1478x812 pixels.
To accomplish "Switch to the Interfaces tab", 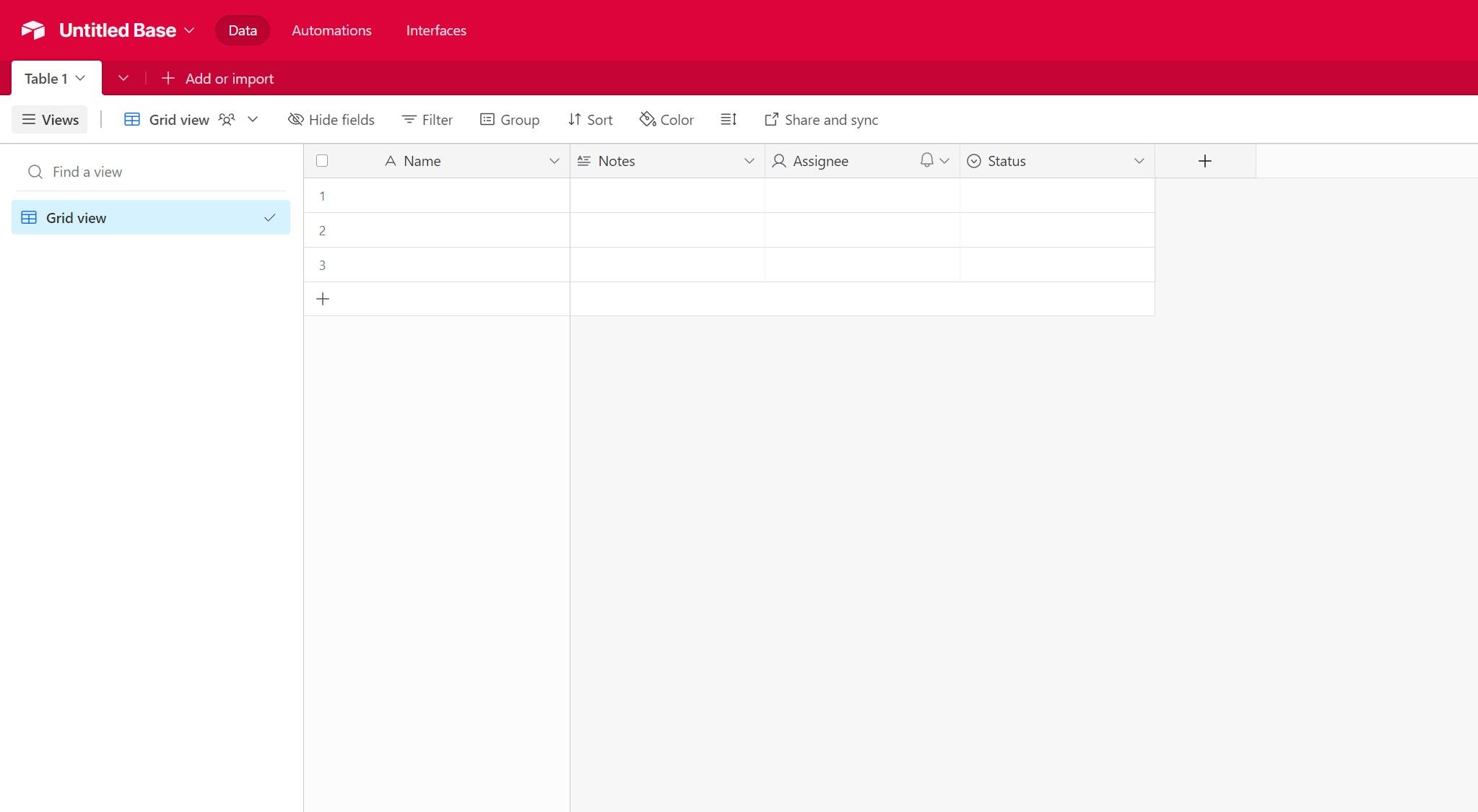I will coord(435,30).
